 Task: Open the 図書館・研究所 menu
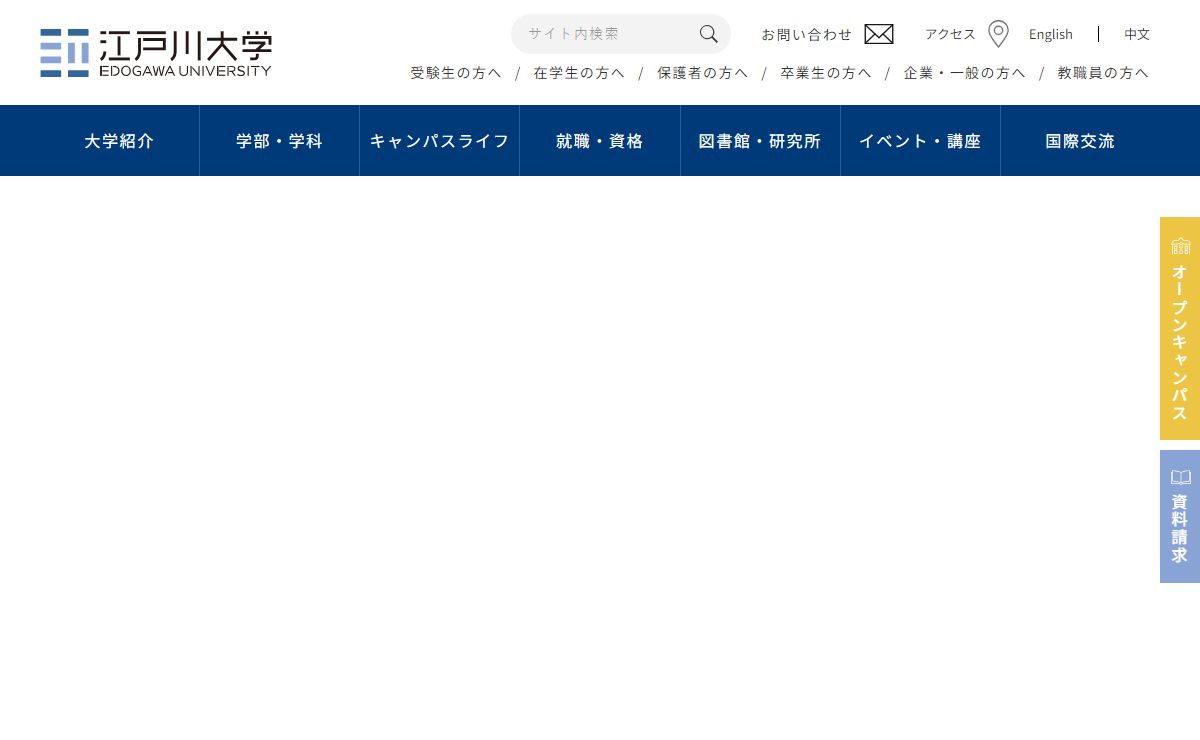click(x=760, y=141)
